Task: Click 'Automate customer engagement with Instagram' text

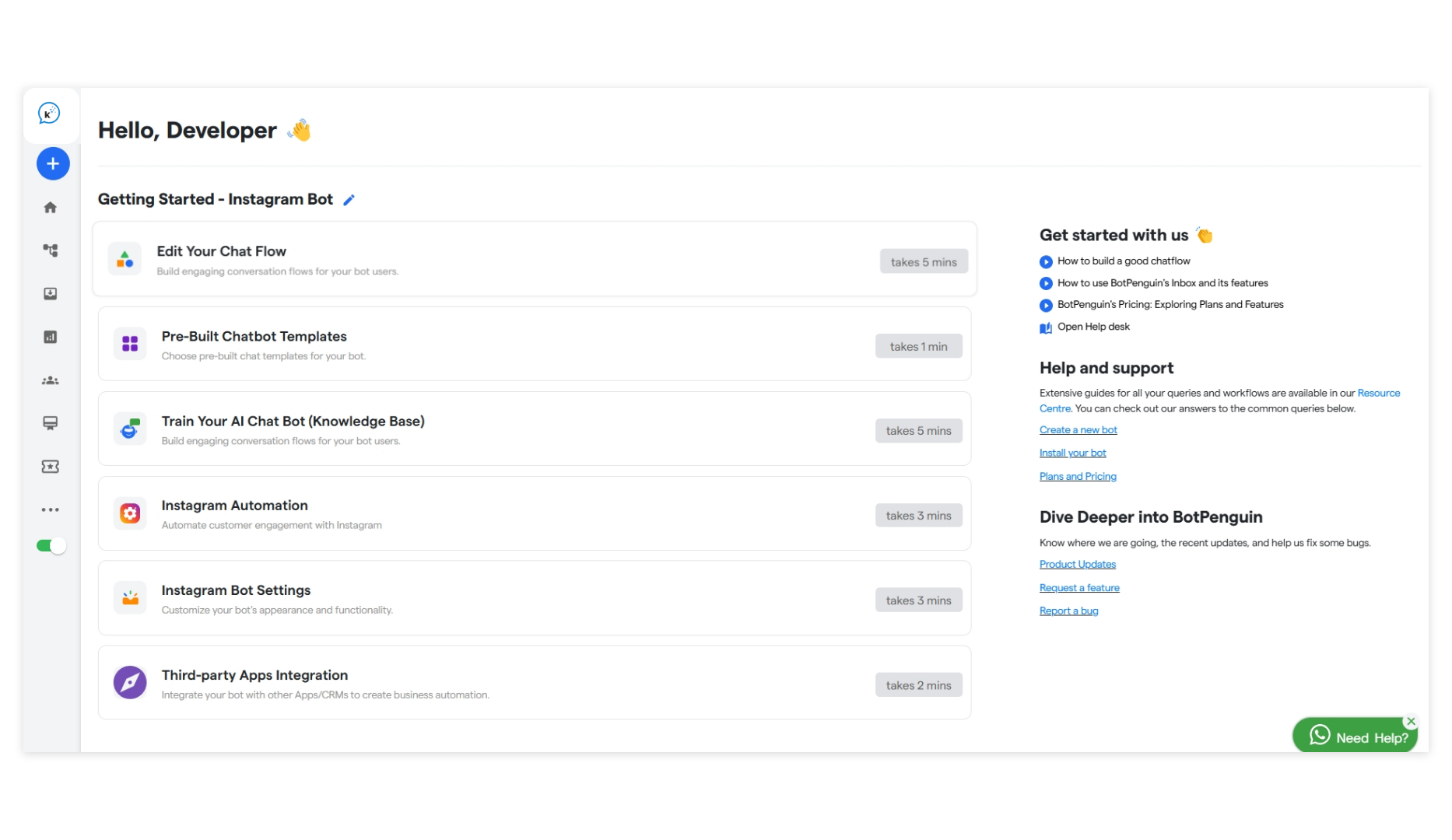Action: coord(272,526)
